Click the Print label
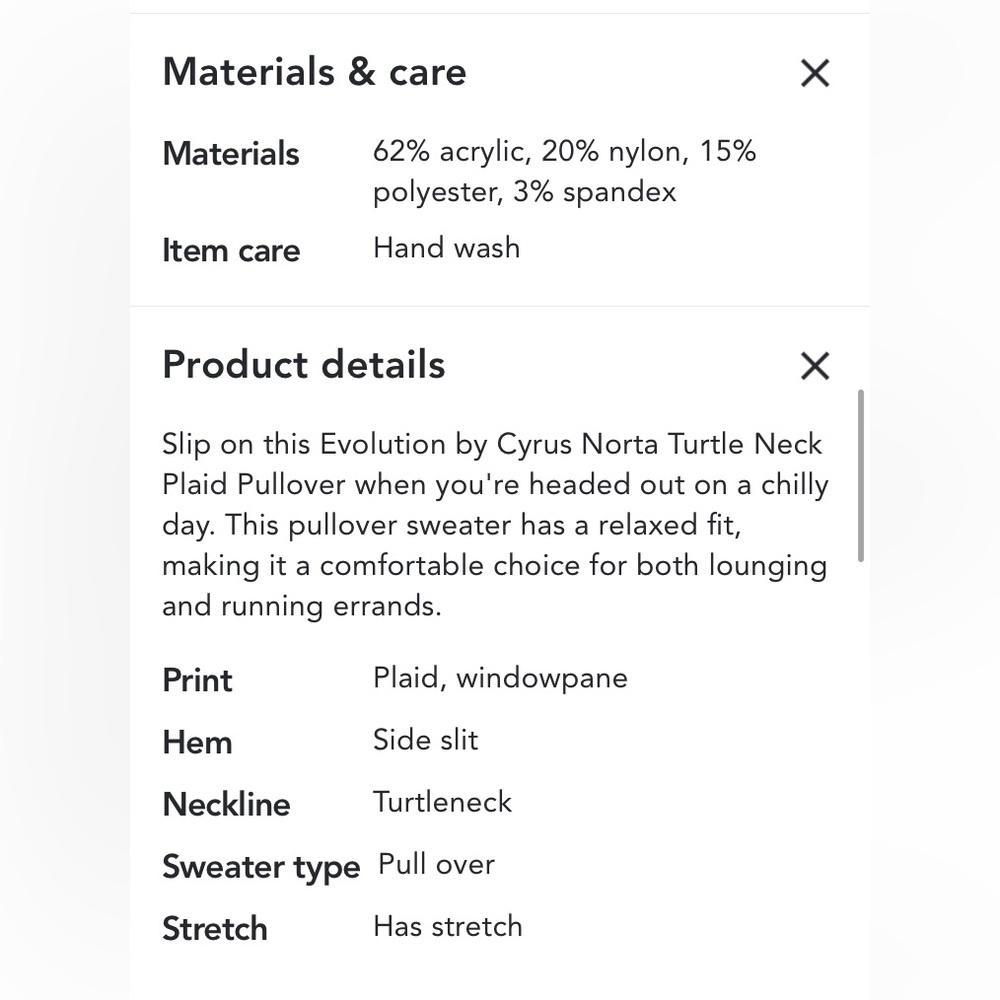This screenshot has height=1000, width=1000. click(197, 680)
